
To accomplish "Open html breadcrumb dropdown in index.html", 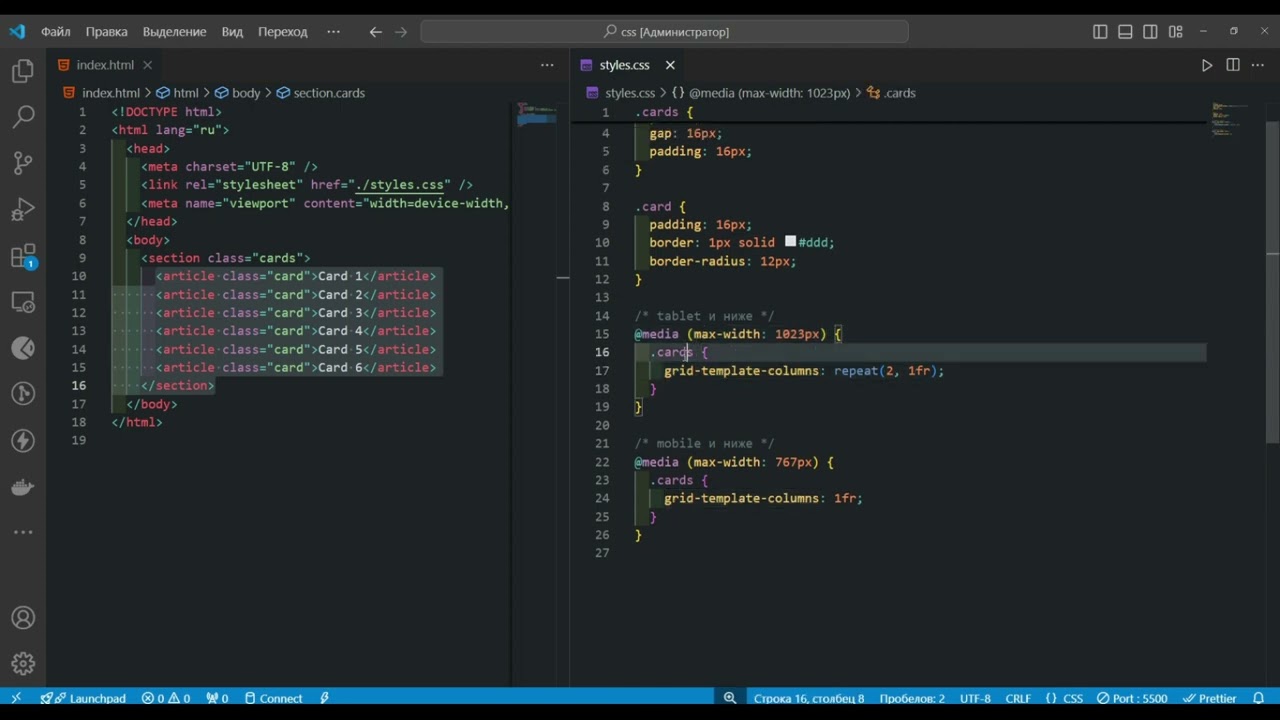I will pyautogui.click(x=177, y=93).
